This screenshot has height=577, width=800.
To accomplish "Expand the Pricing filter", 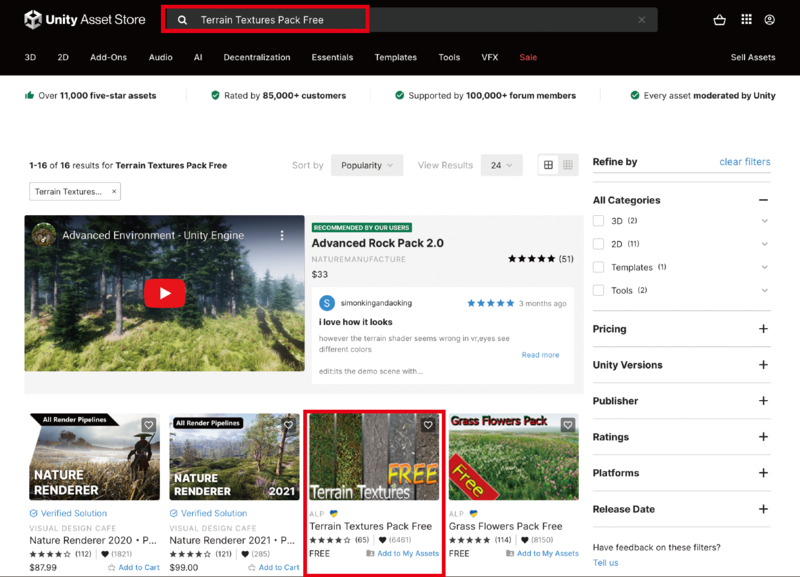I will (x=763, y=329).
